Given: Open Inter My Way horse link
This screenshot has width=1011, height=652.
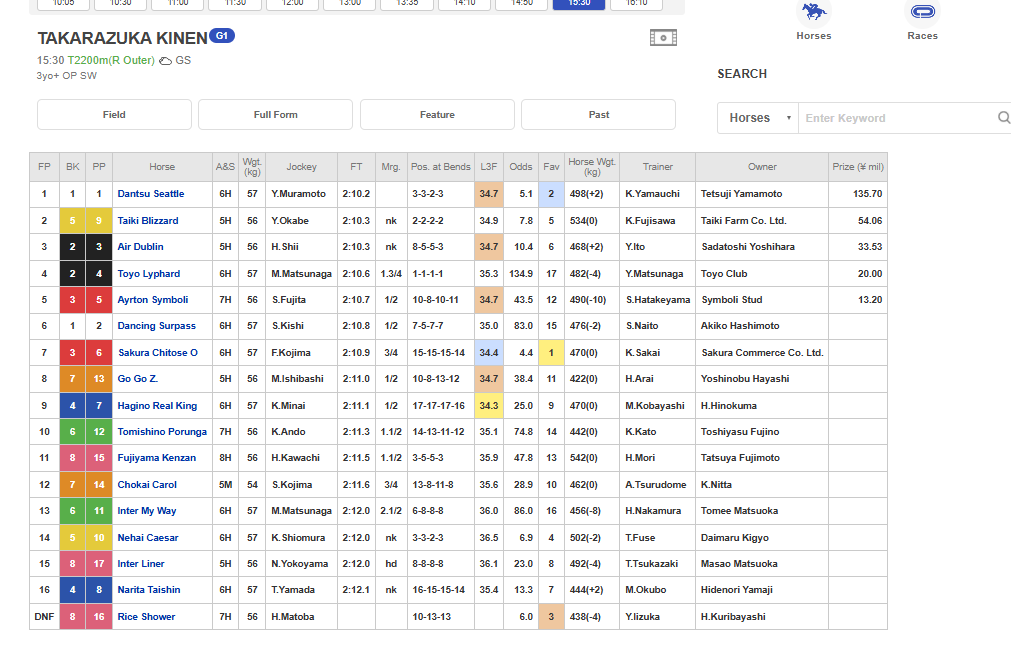Looking at the screenshot, I should pos(147,511).
